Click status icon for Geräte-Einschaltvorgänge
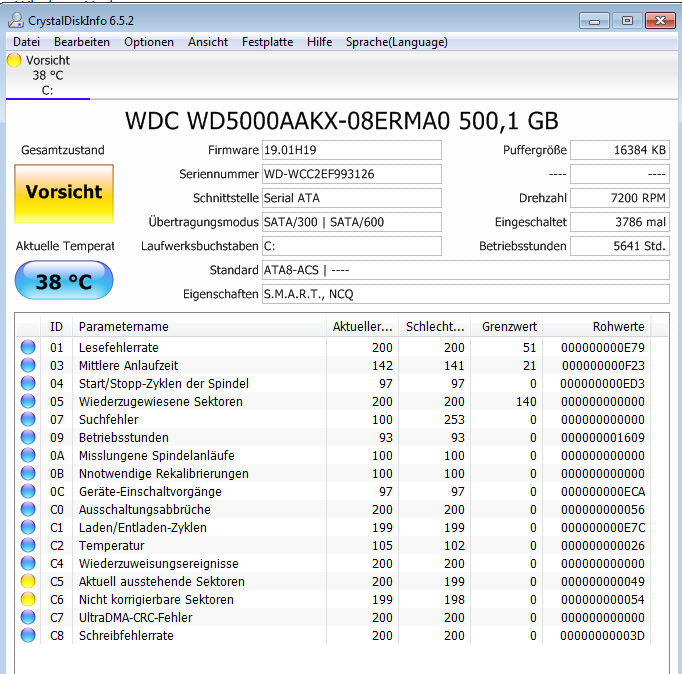Viewport: 682px width, 674px height. pos(28,491)
